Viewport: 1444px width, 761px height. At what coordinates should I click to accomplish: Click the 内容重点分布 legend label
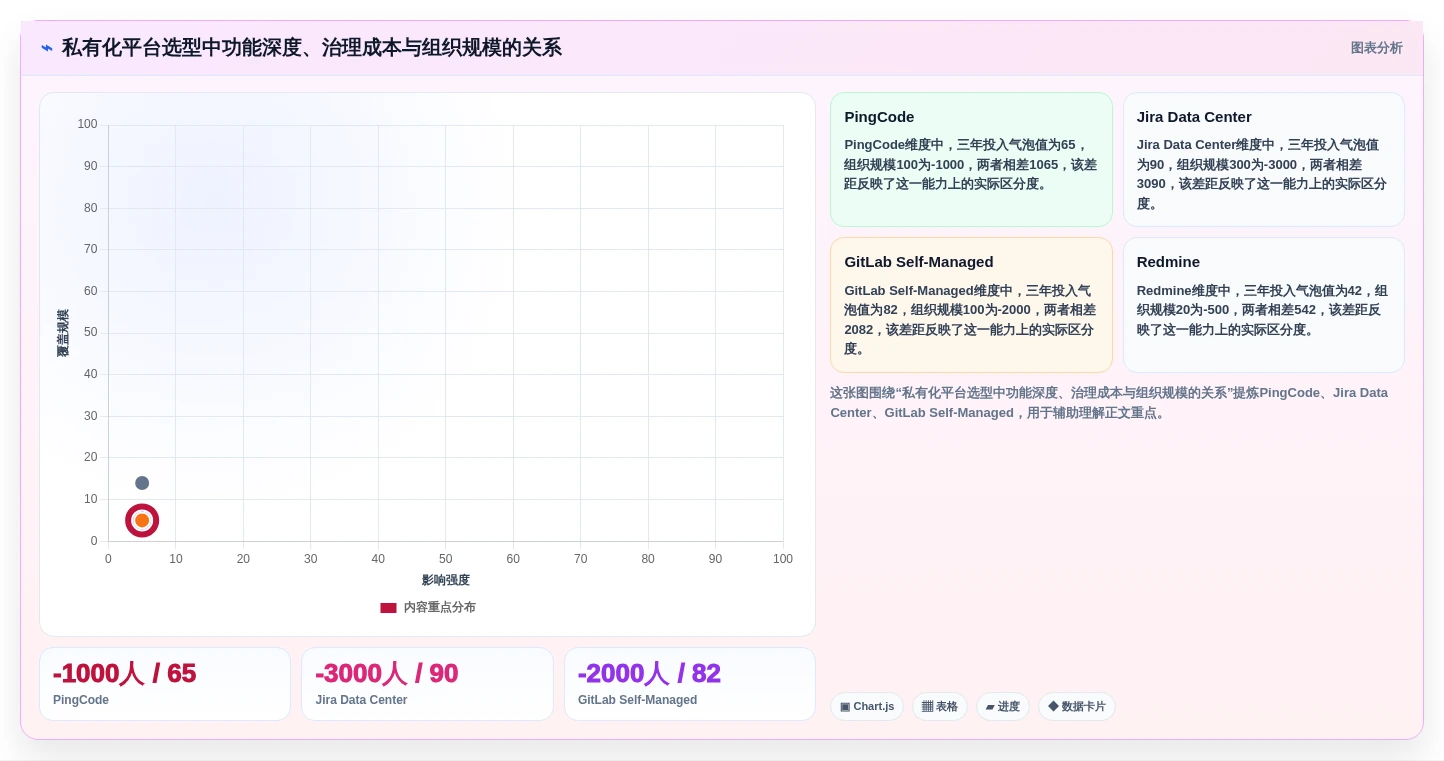pyautogui.click(x=439, y=608)
